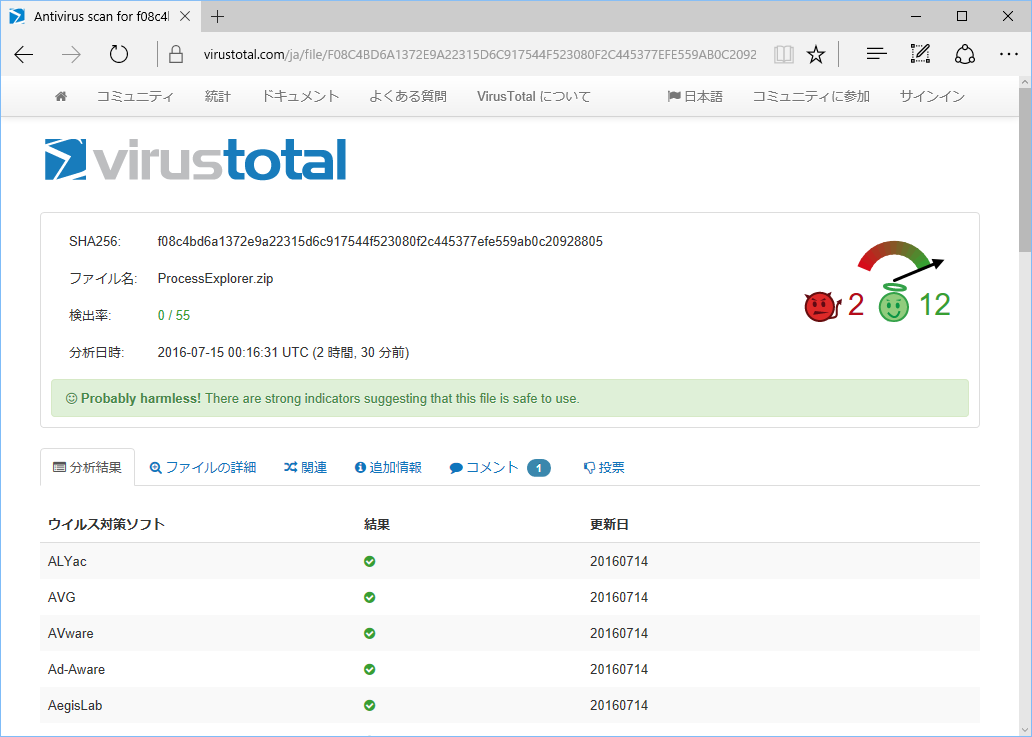
Task: Open the Edge Hub panel
Action: tap(876, 54)
